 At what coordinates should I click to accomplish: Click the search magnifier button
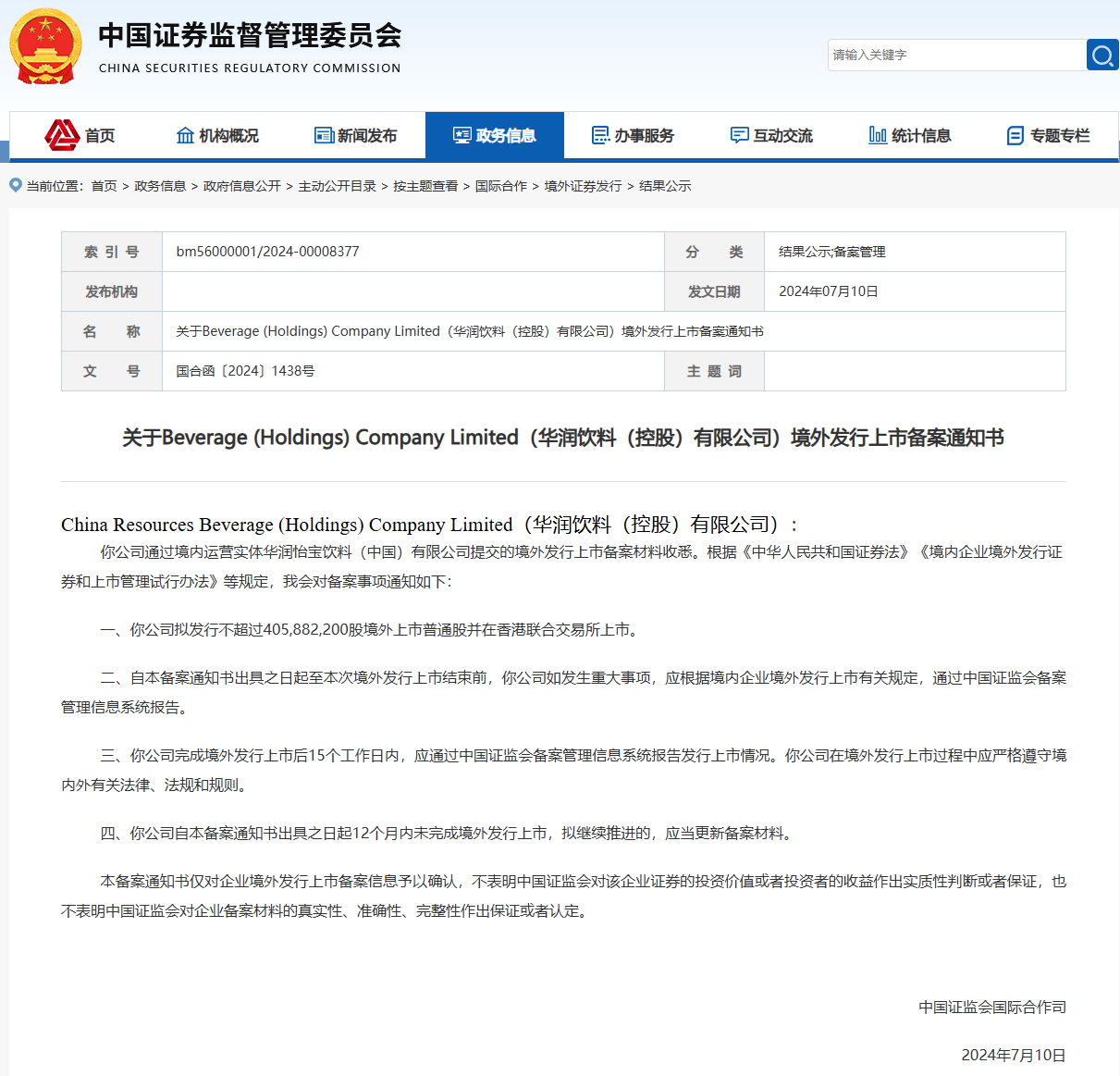[1102, 56]
